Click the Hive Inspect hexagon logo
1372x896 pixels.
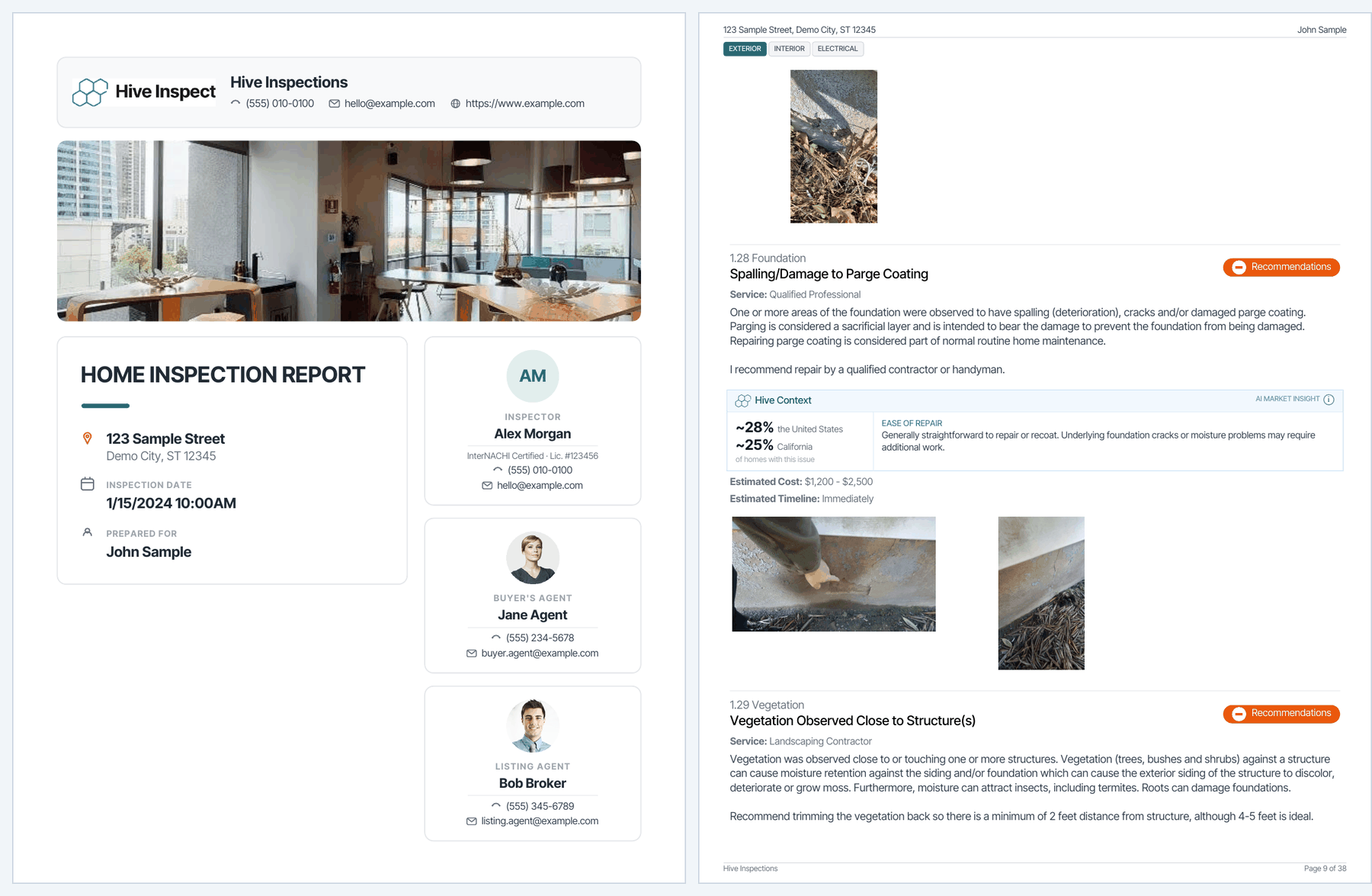89,92
